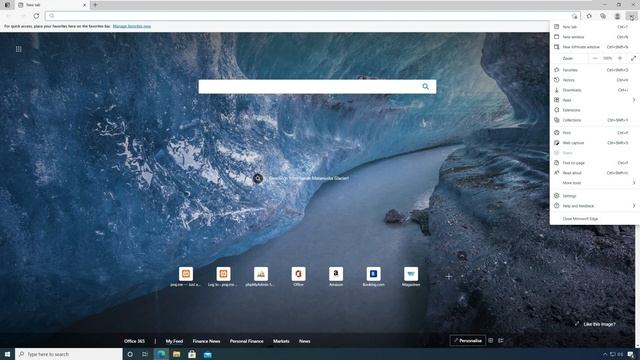The width and height of the screenshot is (640, 360).
Task: Select the News tab
Action: [x=304, y=341]
